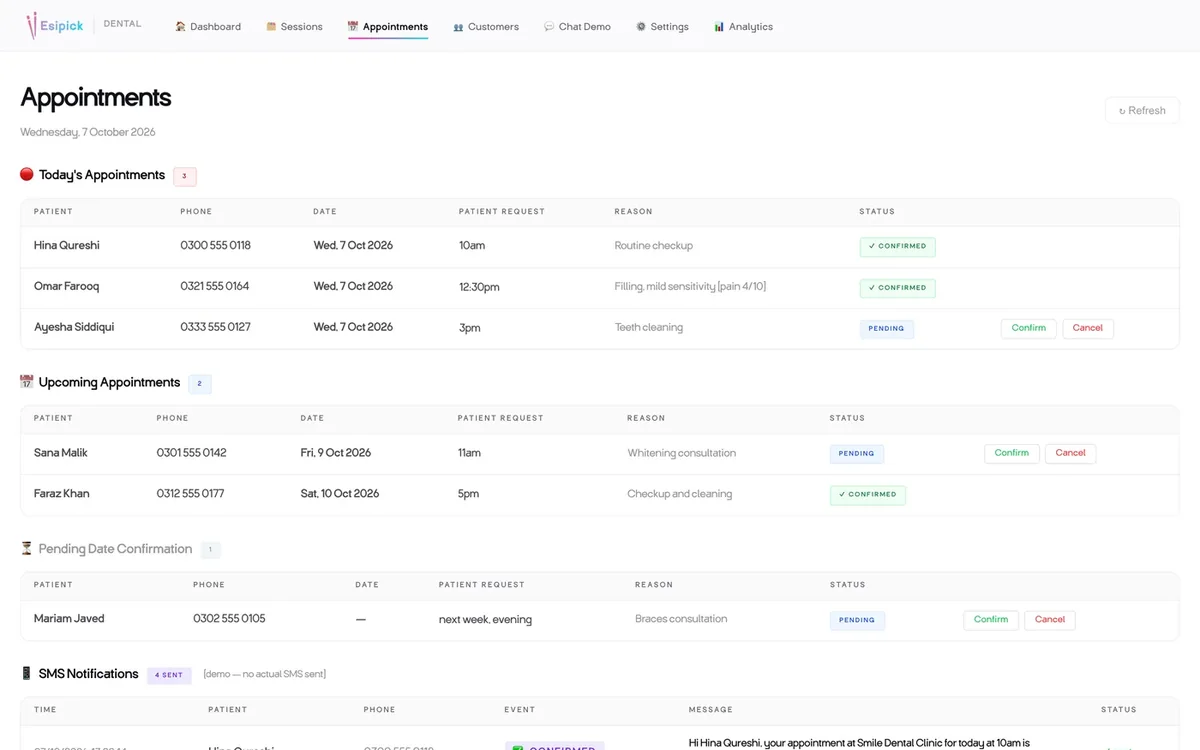This screenshot has width=1200, height=750.
Task: Switch to the Sessions tab
Action: pos(294,27)
